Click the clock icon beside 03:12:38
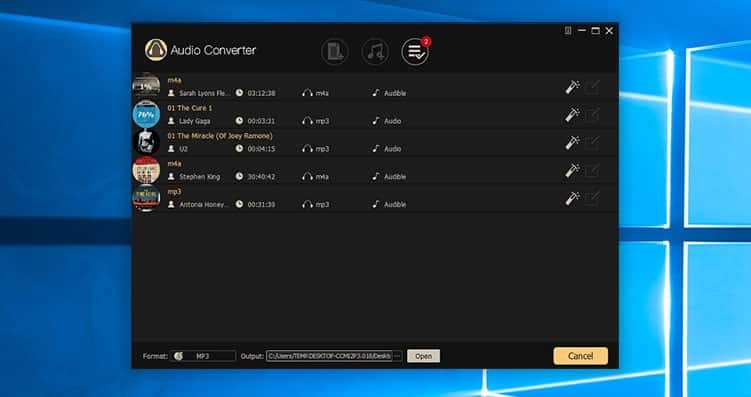The height and width of the screenshot is (397, 751). [x=239, y=93]
